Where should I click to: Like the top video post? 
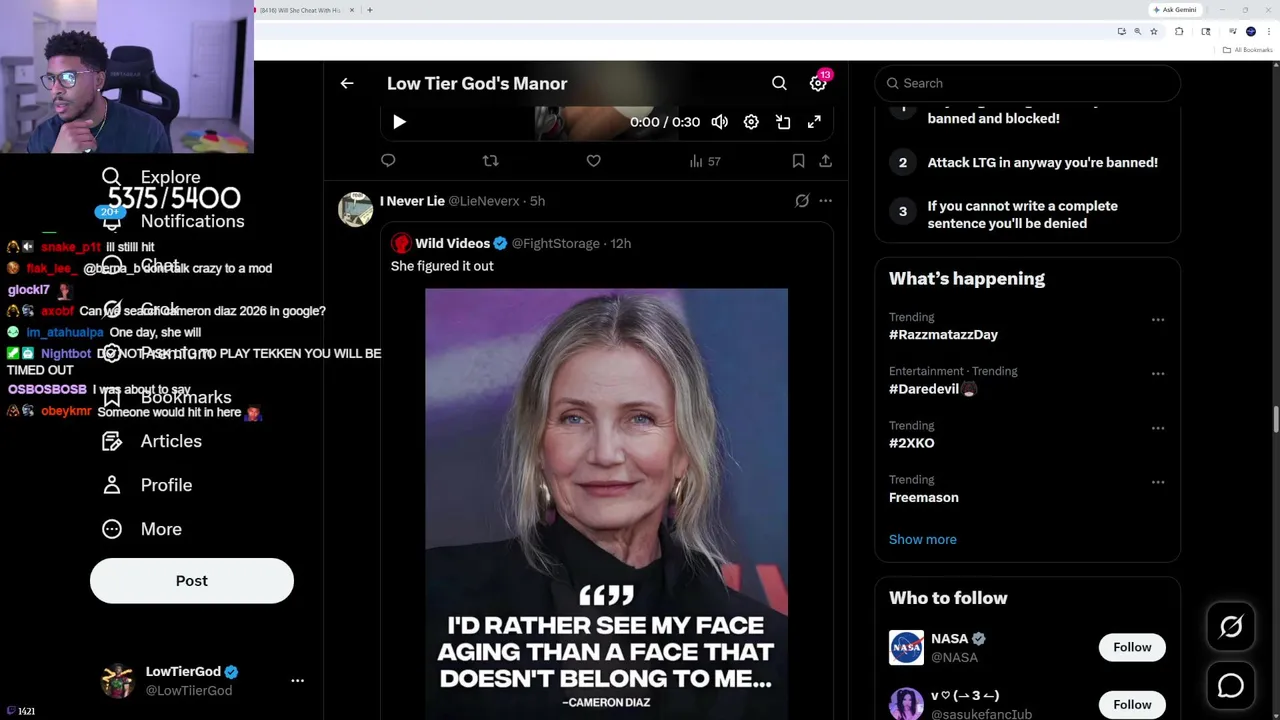click(593, 160)
